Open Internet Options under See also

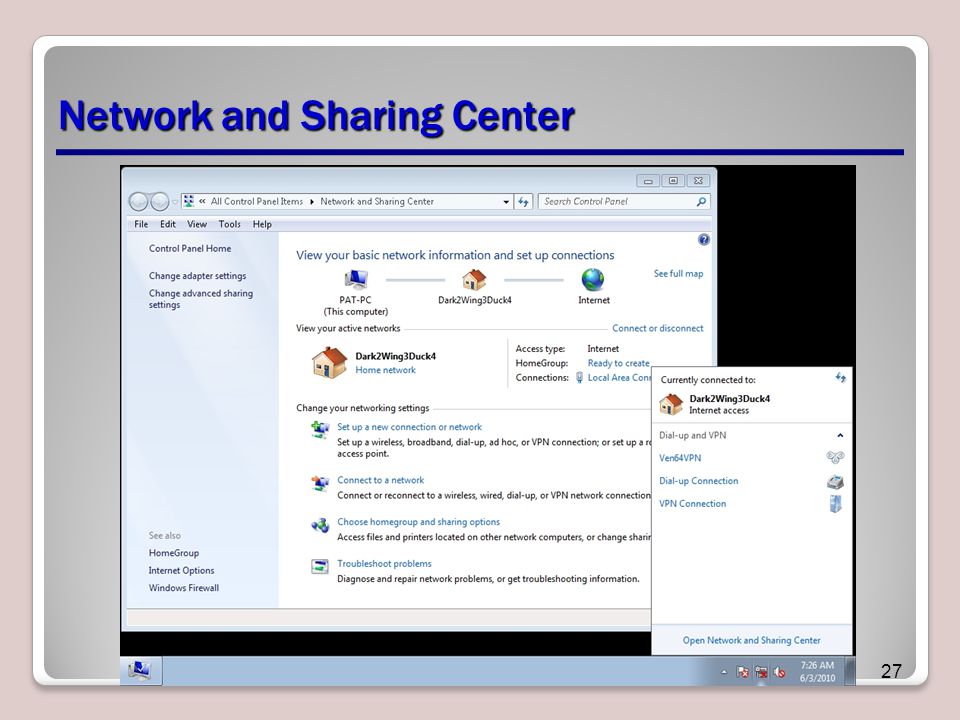[x=181, y=571]
